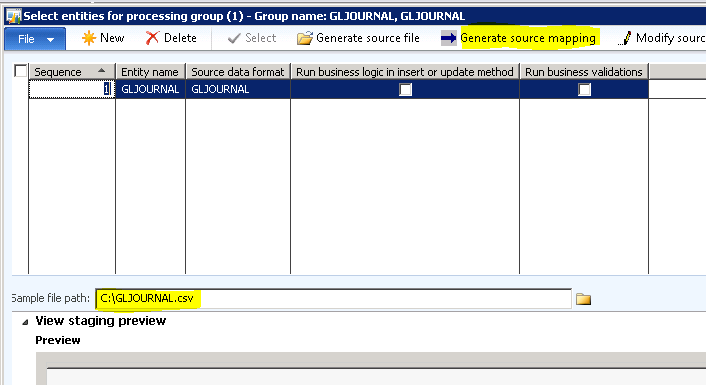Click the Modify source mapping pencil icon
Viewport: 706px width, 385px height.
point(625,38)
